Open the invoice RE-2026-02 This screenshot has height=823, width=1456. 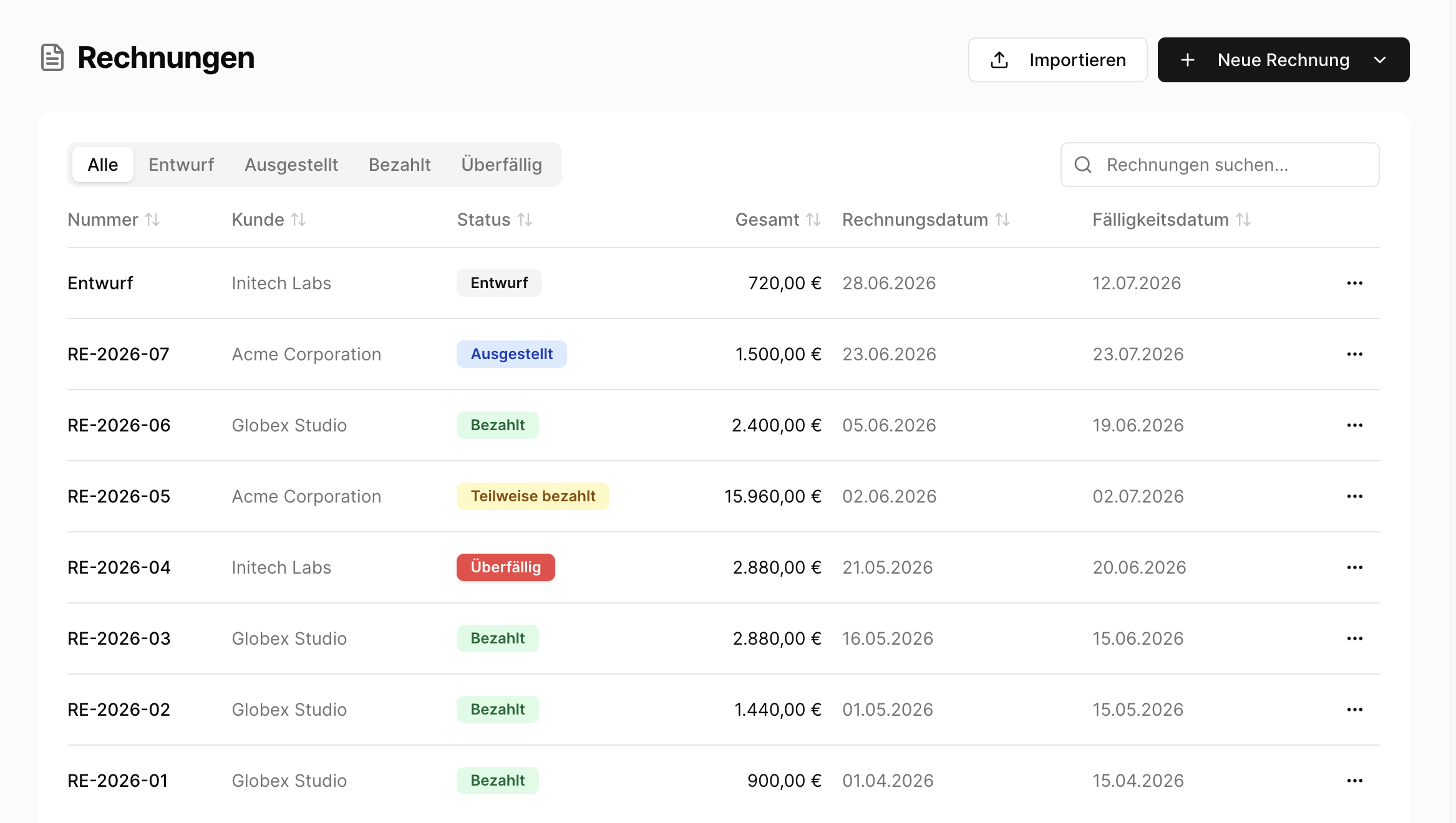coord(119,710)
